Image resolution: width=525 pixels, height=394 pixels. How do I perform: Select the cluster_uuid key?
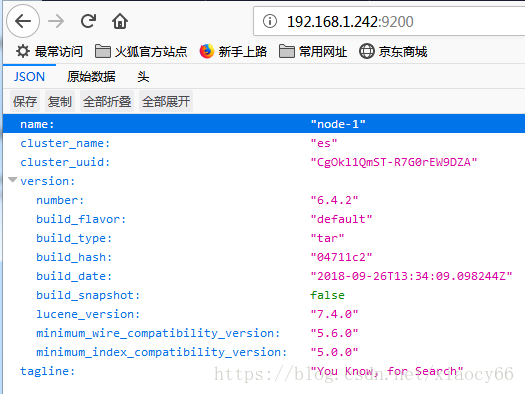[x=65, y=162]
